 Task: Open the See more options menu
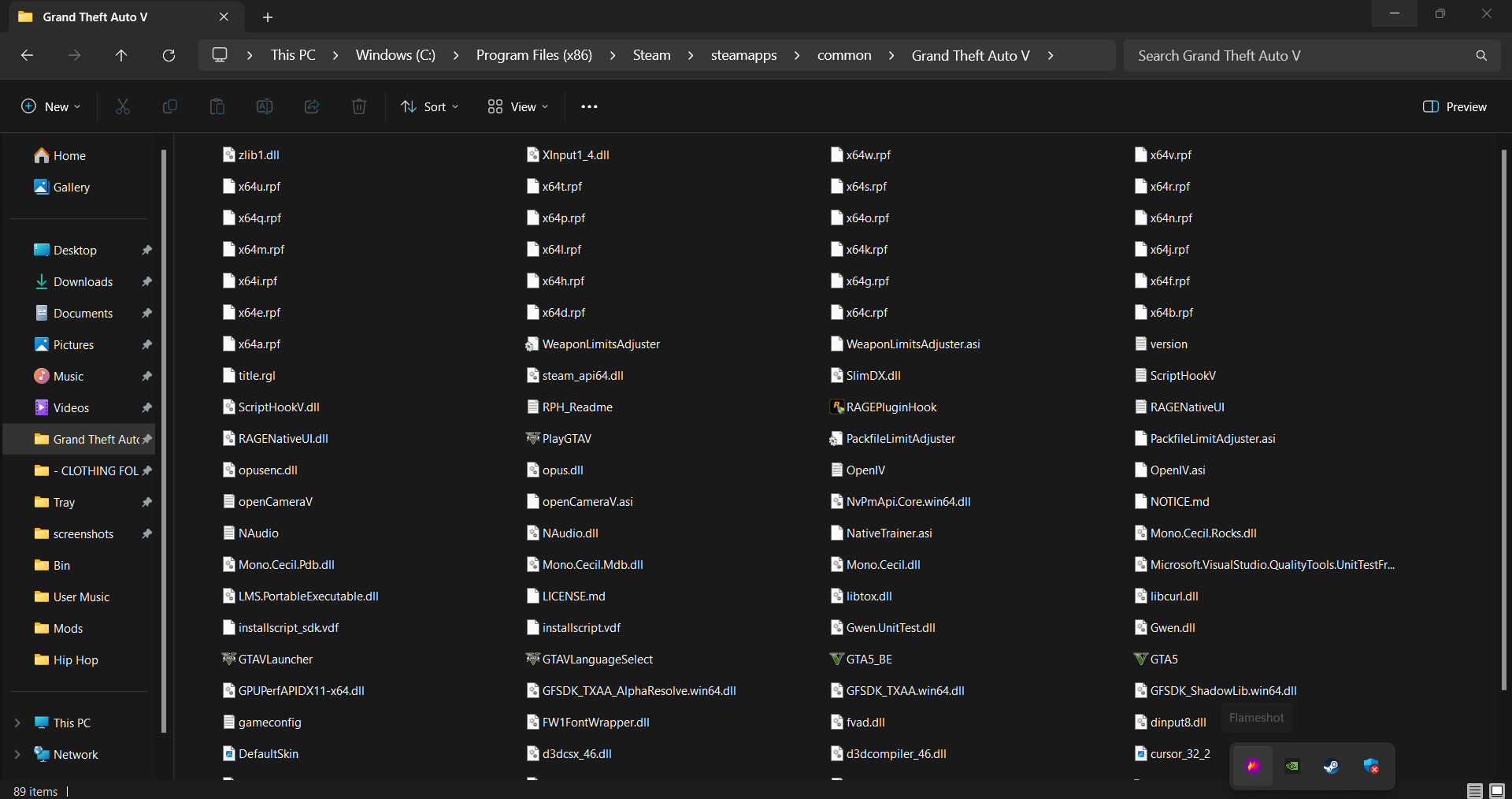pyautogui.click(x=589, y=106)
